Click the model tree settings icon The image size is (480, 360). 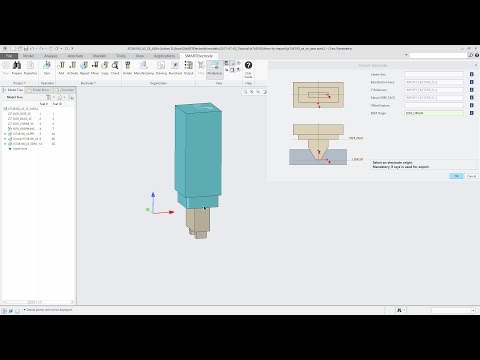coord(49,97)
